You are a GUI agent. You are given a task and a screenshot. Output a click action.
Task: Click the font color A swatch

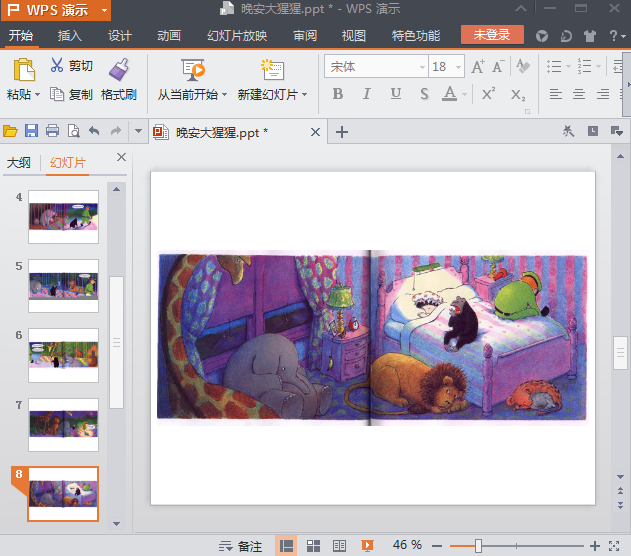click(x=450, y=94)
